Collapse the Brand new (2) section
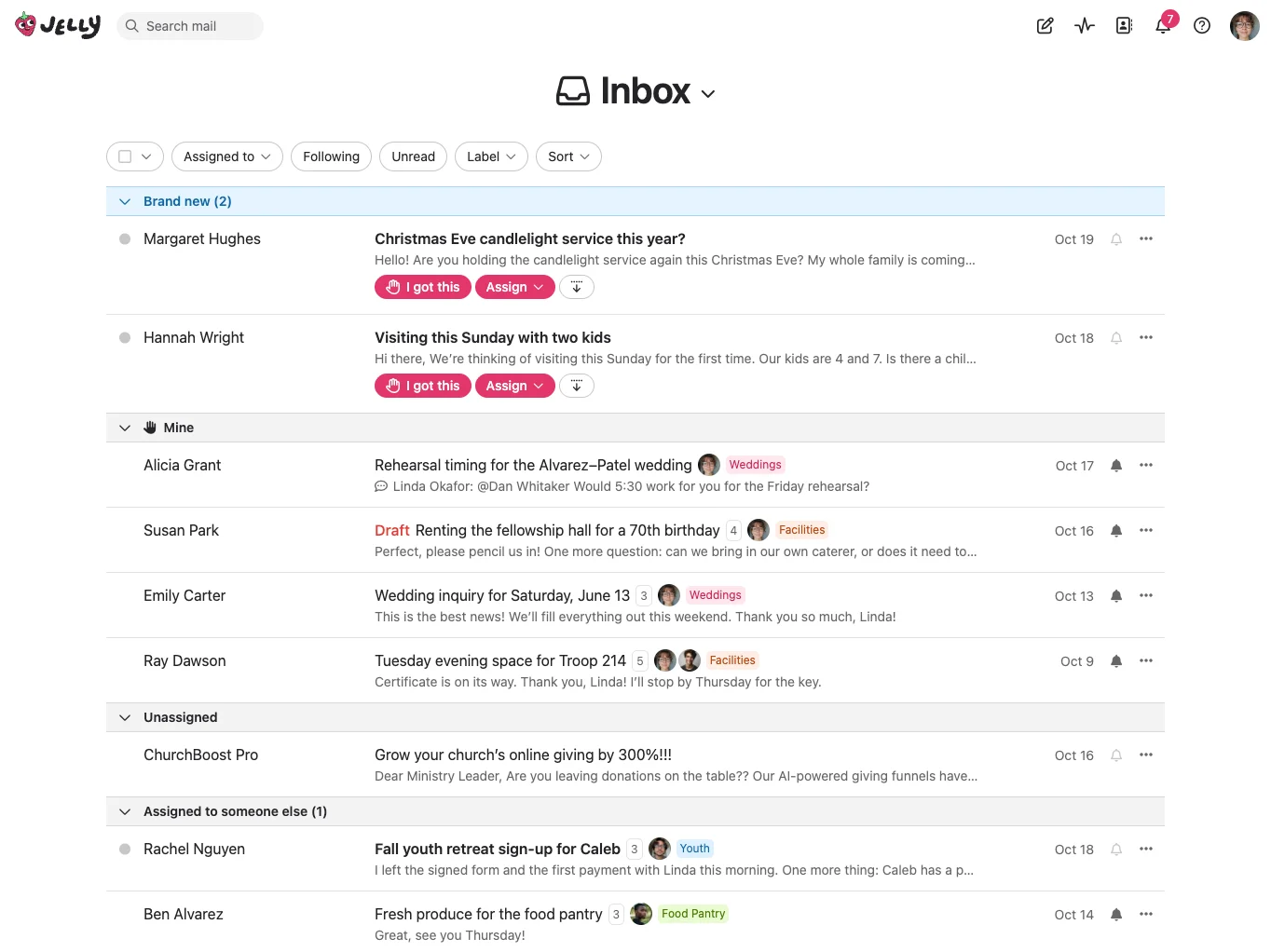The width and height of the screenshot is (1271, 952). click(x=125, y=201)
